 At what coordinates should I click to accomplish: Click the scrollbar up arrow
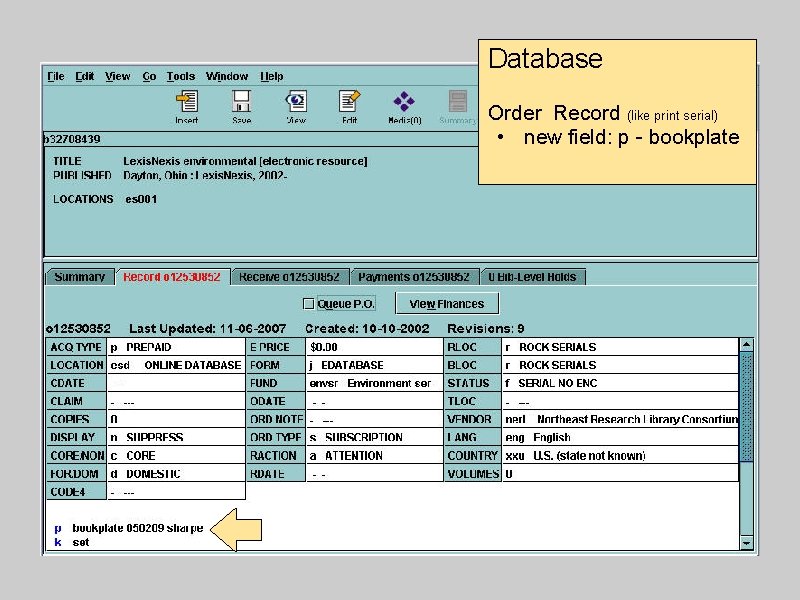(746, 345)
